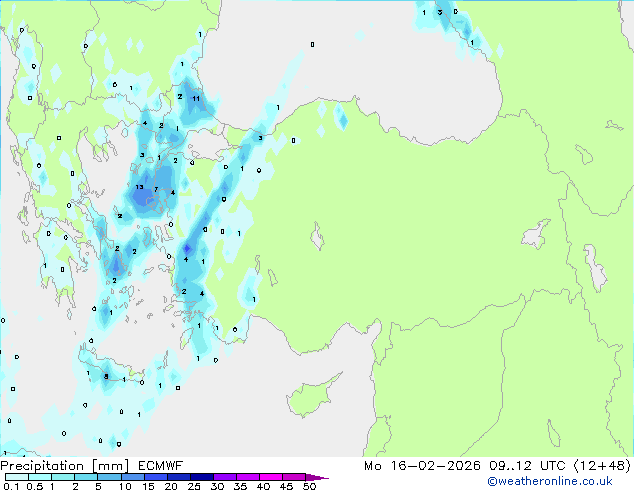The width and height of the screenshot is (634, 490).
Task: Pick the 10–15 mm legend swatch
Action: (132, 477)
